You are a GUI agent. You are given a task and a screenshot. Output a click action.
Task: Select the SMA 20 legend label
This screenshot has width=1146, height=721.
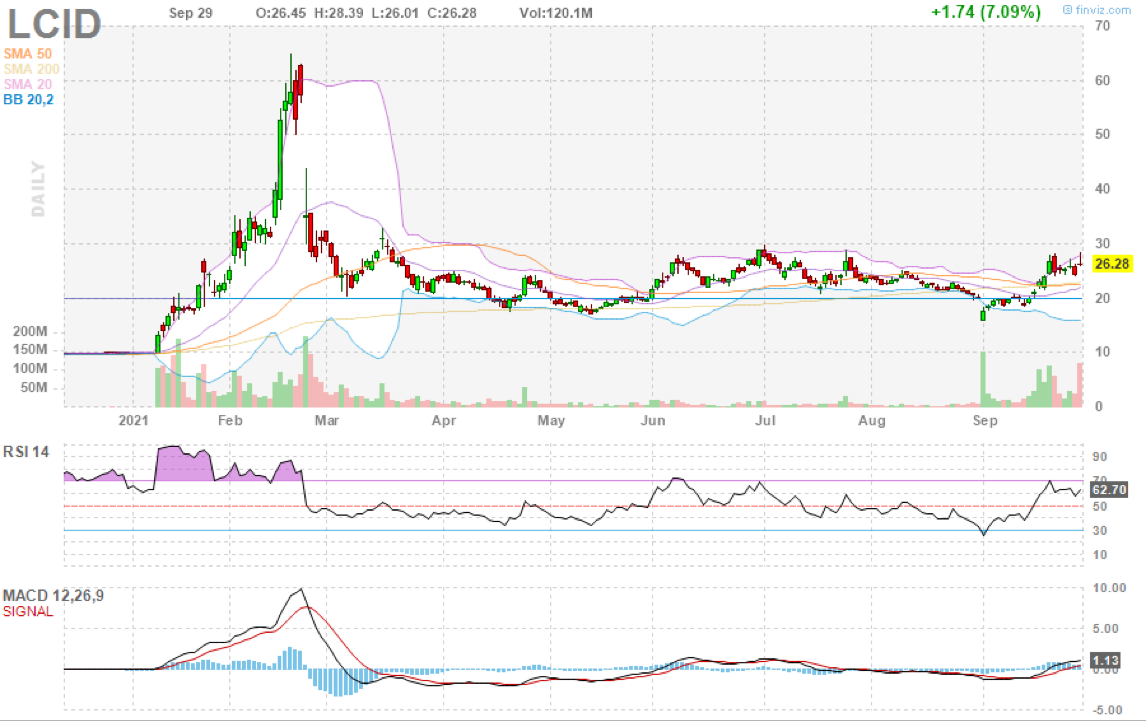pyautogui.click(x=28, y=84)
